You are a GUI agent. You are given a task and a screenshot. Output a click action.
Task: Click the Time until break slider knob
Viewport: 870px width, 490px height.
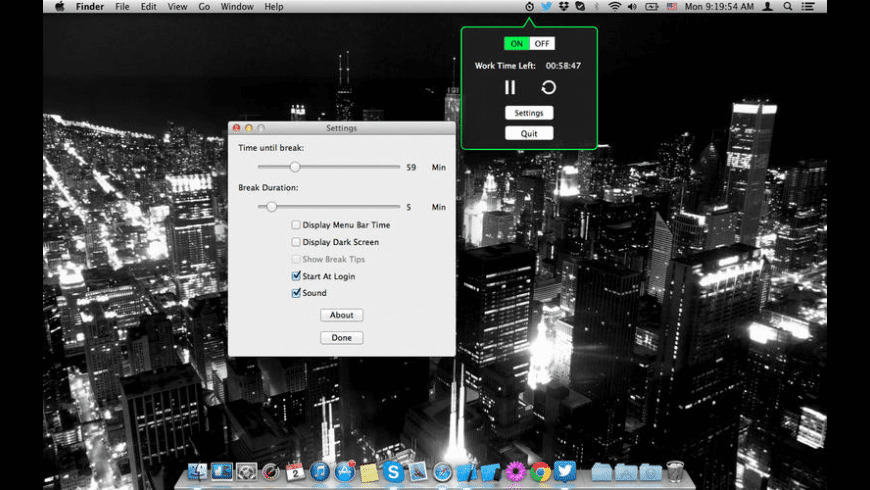(x=295, y=167)
